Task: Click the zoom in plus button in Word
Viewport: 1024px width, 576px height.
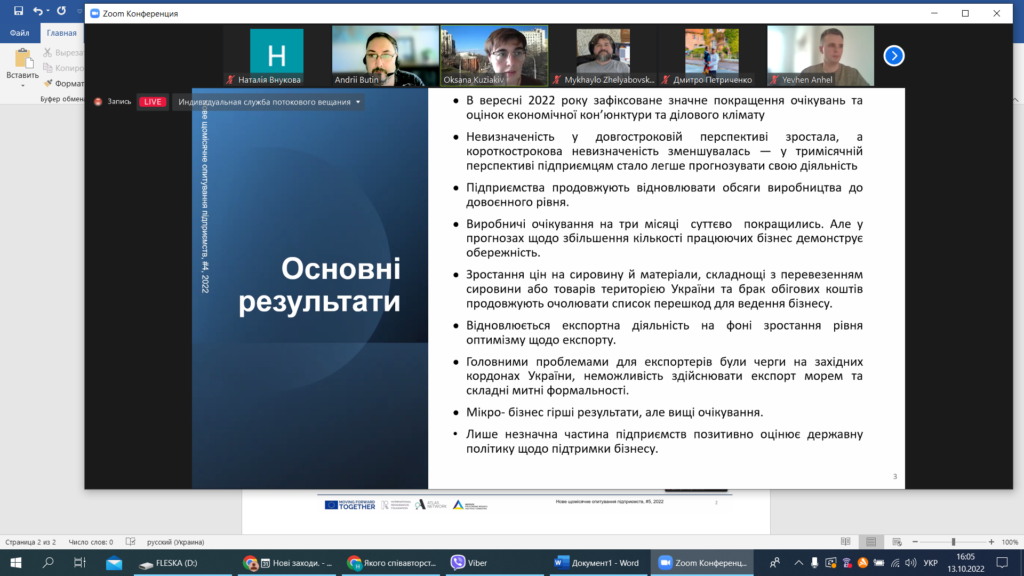Action: [991, 542]
